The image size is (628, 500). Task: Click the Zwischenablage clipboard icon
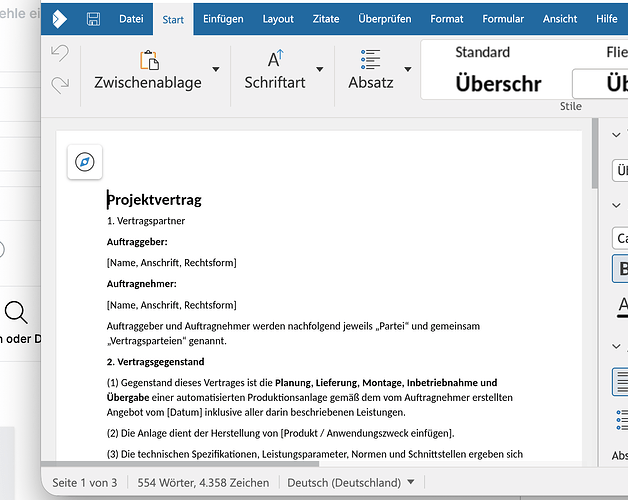(x=149, y=60)
